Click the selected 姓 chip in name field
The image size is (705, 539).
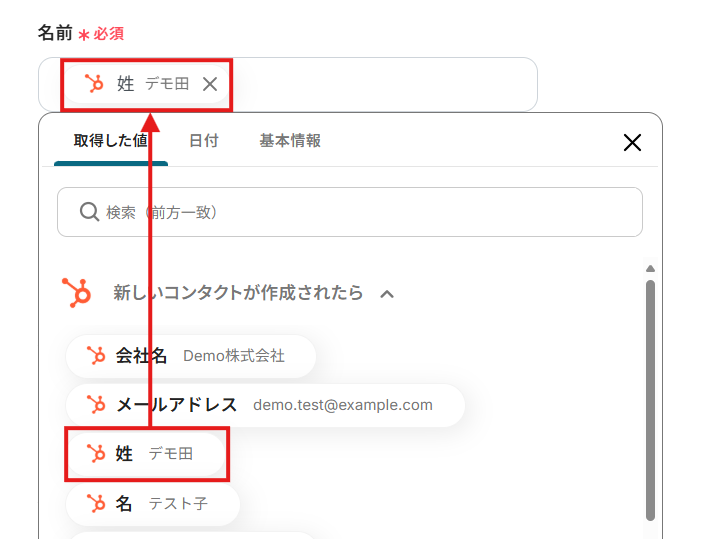pos(146,84)
